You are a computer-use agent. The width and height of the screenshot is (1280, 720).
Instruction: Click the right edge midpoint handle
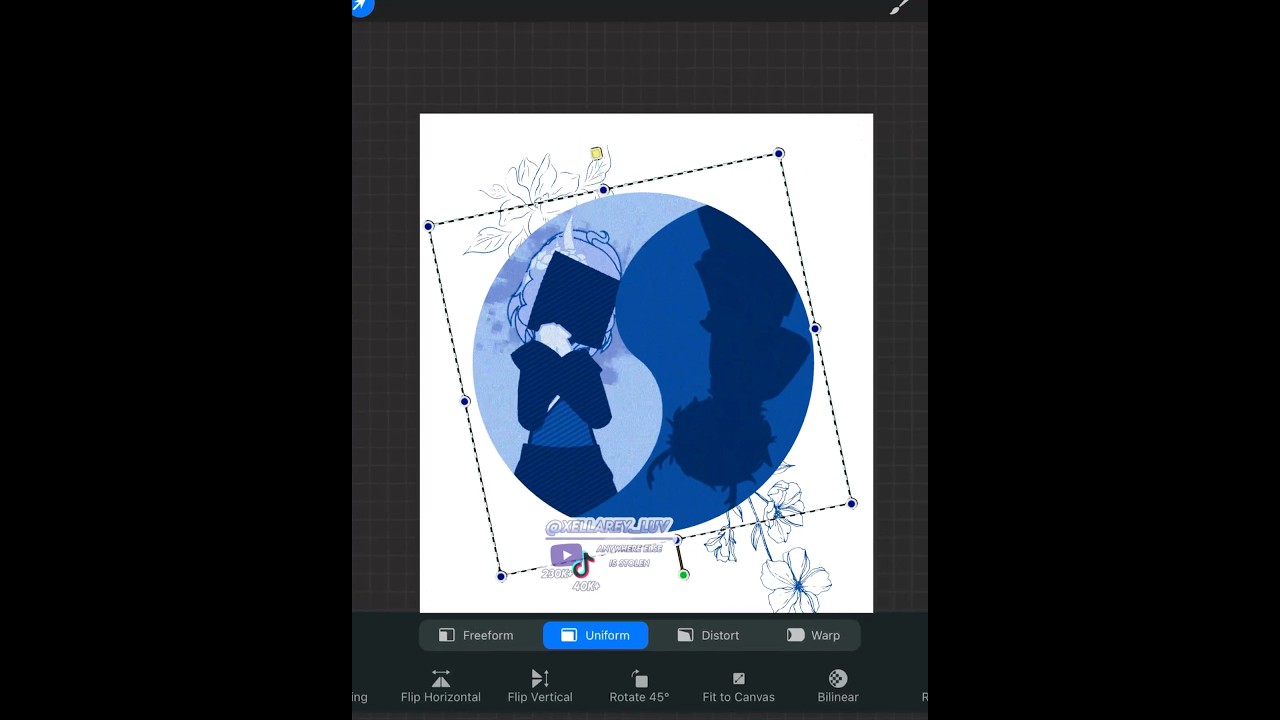[815, 328]
